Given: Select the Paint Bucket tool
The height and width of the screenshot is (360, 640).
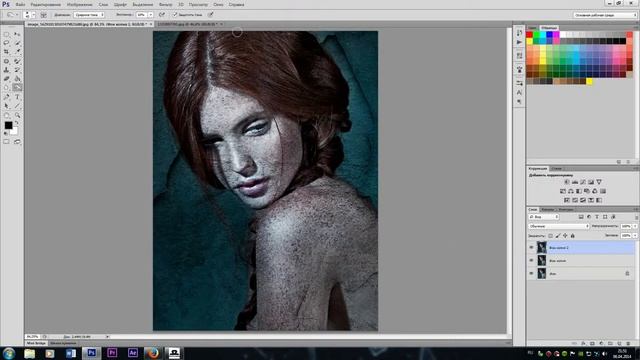Looking at the screenshot, I should [17, 79].
